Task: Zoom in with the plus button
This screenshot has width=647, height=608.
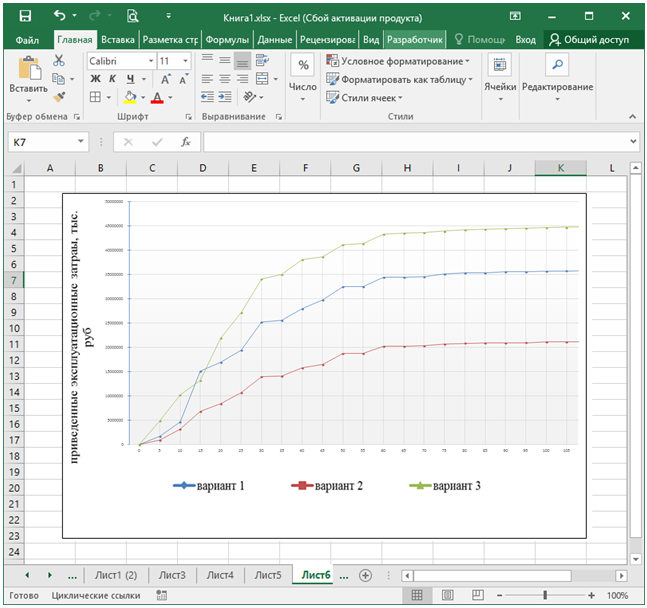Action: point(591,595)
